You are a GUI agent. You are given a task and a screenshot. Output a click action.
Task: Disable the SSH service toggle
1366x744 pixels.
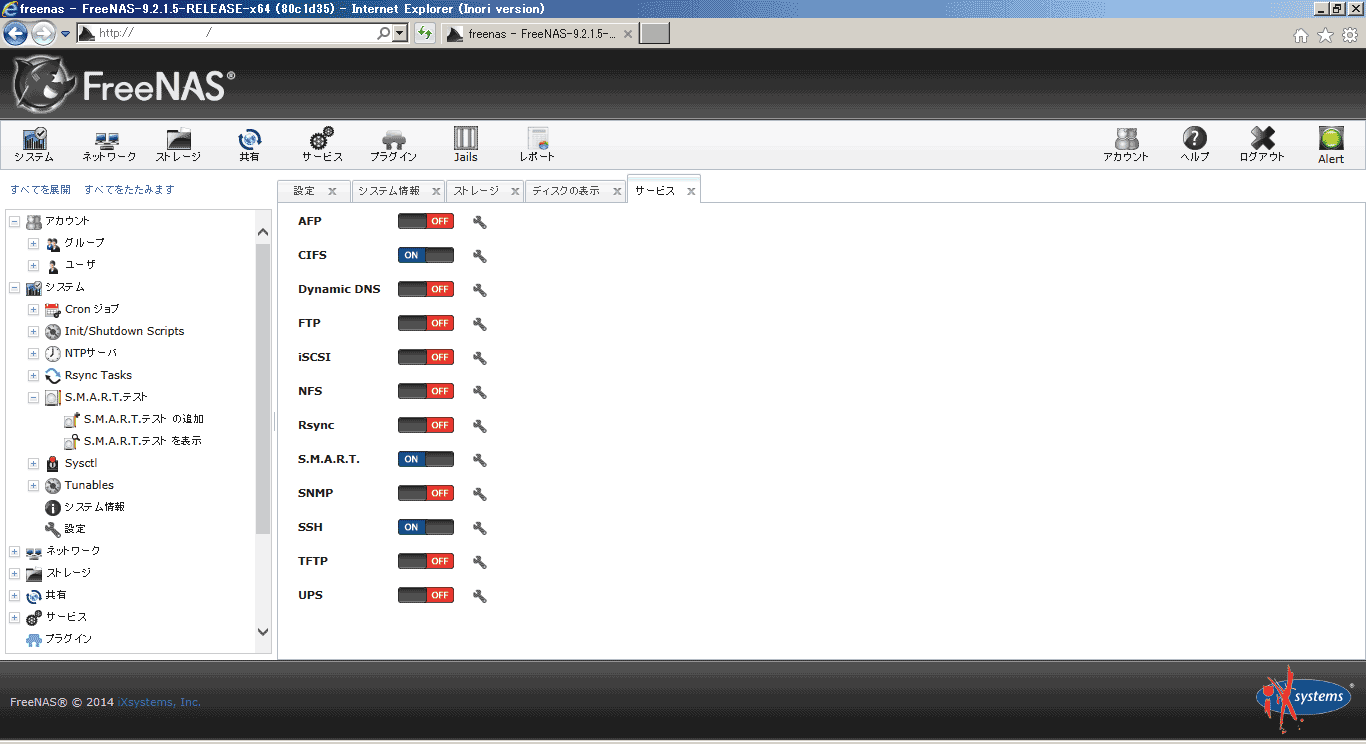pyautogui.click(x=426, y=527)
